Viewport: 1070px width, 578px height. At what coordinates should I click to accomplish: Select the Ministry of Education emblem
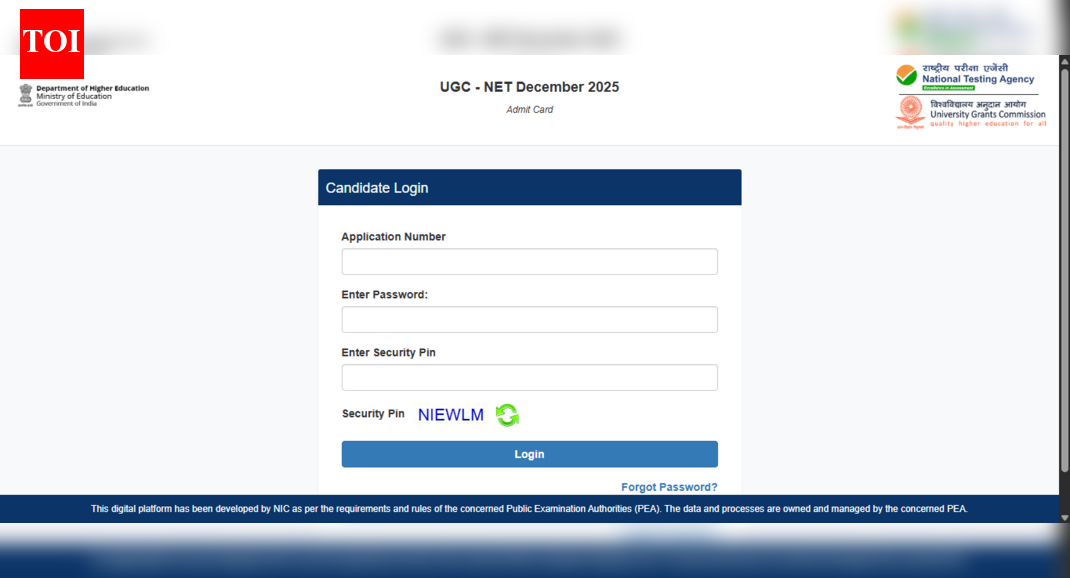(25, 93)
